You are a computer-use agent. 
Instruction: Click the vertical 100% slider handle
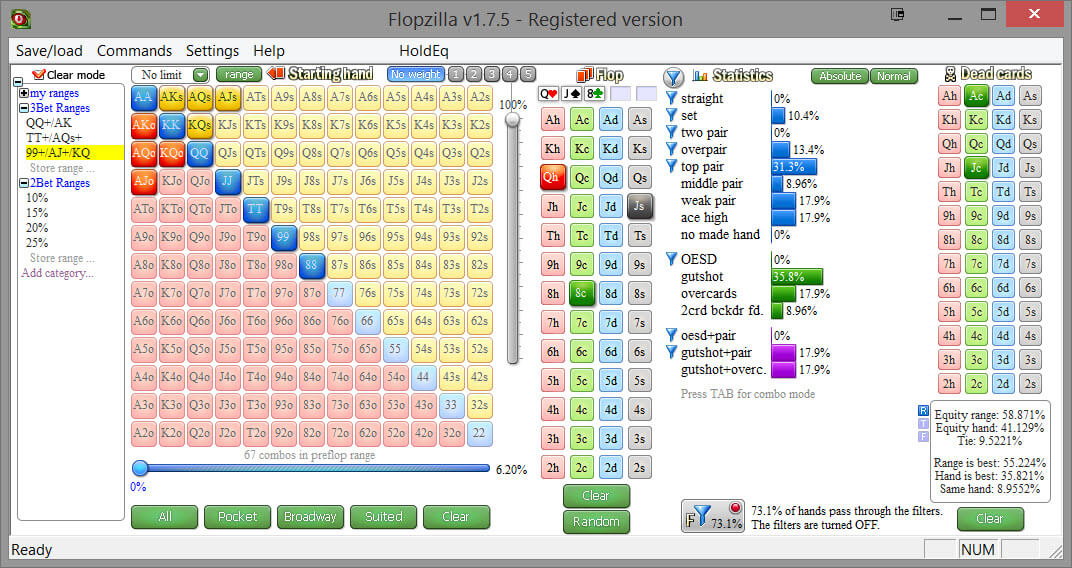pyautogui.click(x=513, y=120)
